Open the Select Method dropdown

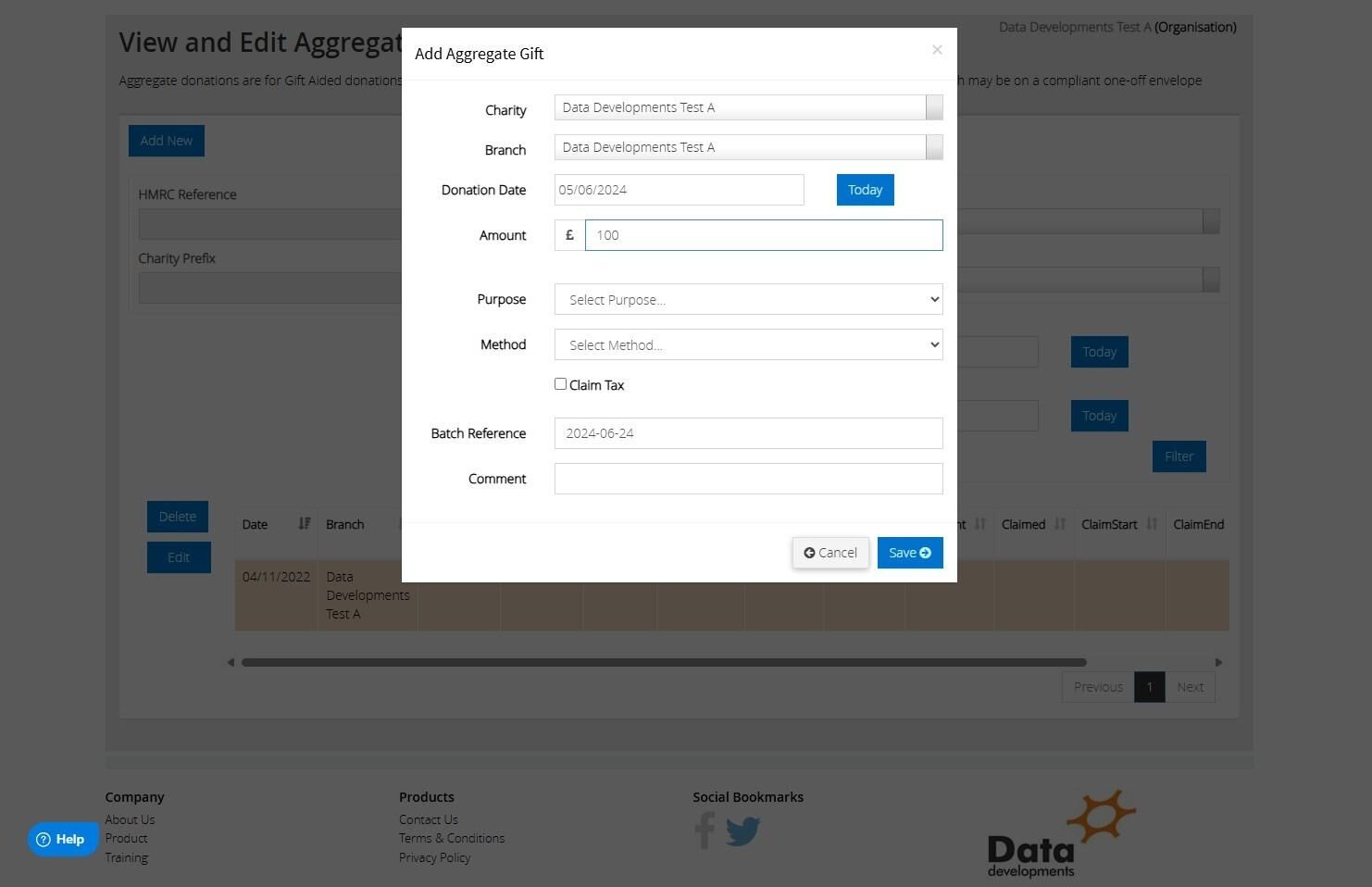(x=748, y=344)
